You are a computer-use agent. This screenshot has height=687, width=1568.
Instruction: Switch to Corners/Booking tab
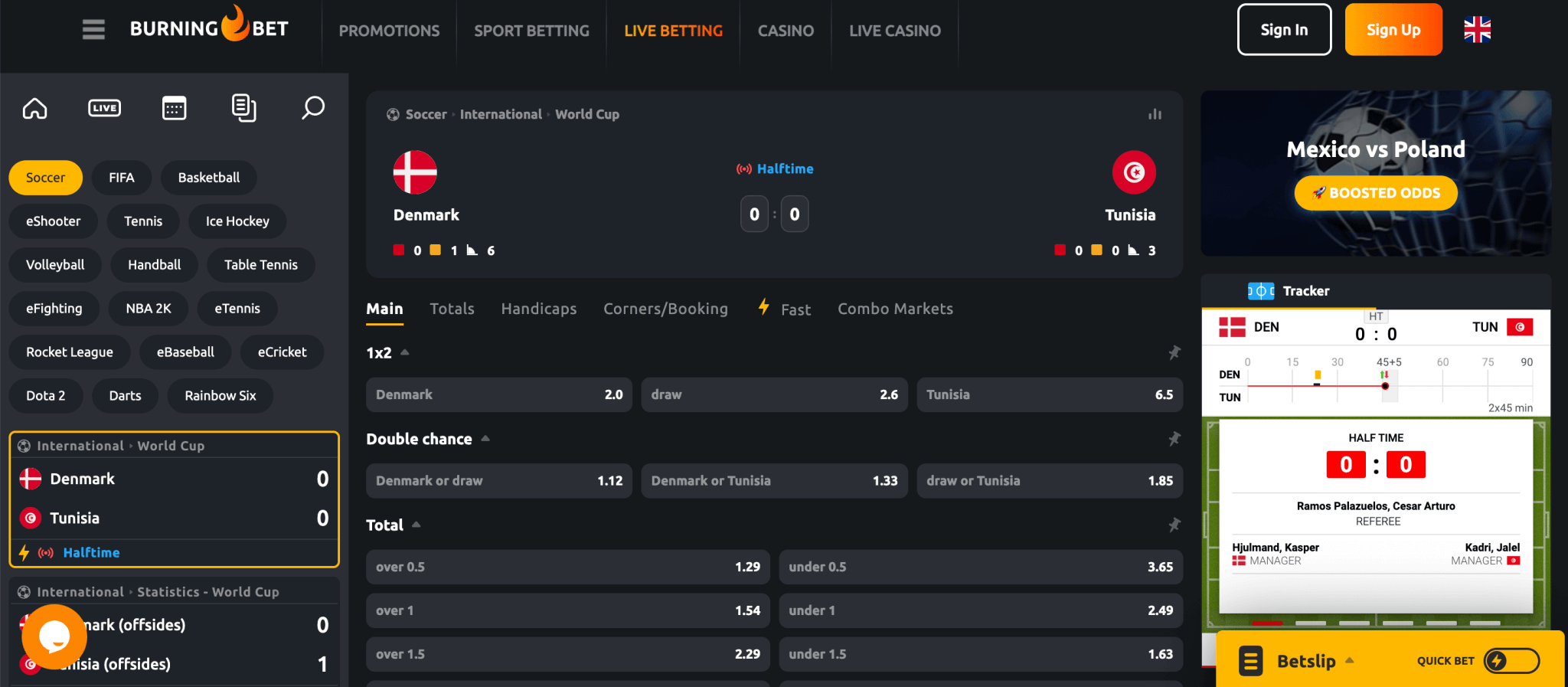[x=665, y=309]
